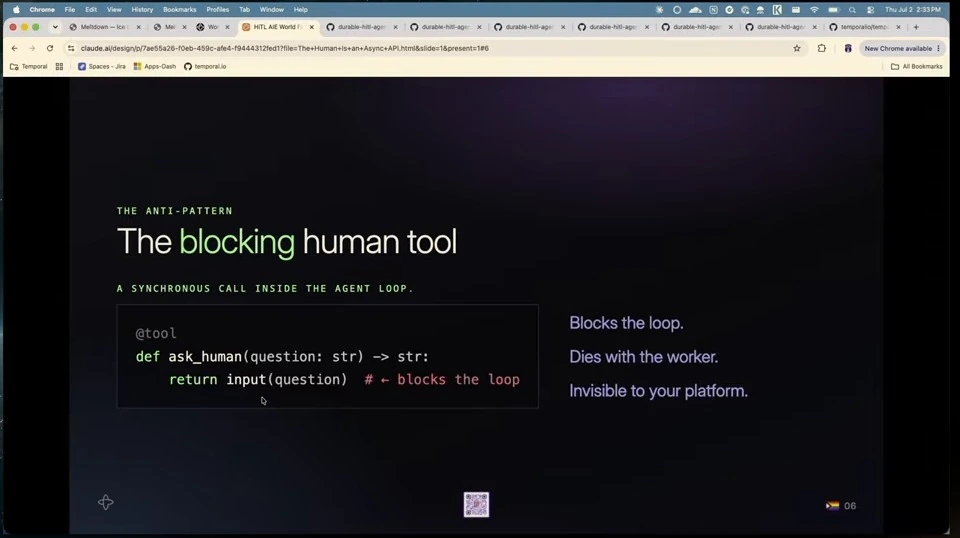Click 'THE ANTI-PATTERN' label
The height and width of the screenshot is (538, 960).
[x=175, y=211]
